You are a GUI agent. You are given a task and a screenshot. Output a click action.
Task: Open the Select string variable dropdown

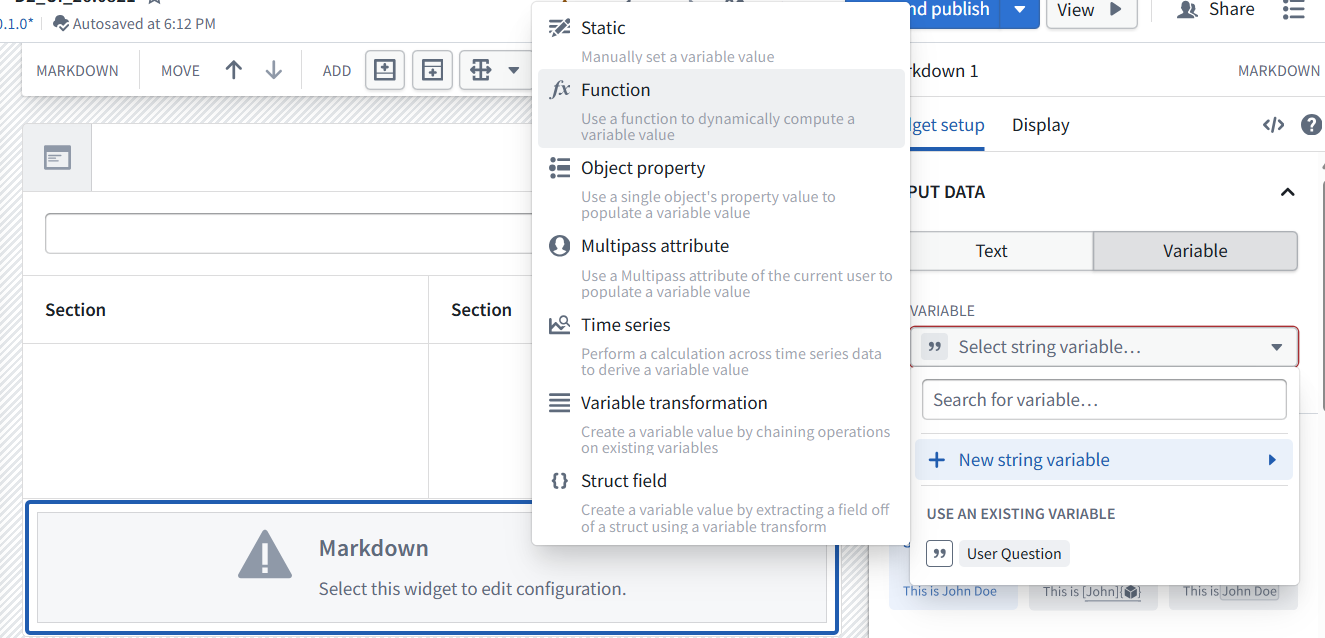[x=1104, y=347]
